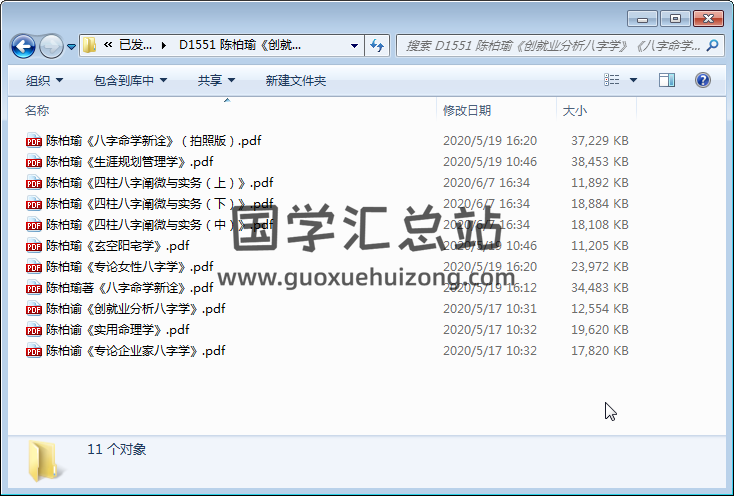The image size is (734, 496).
Task: Close the Explorer window
Action: tap(708, 19)
